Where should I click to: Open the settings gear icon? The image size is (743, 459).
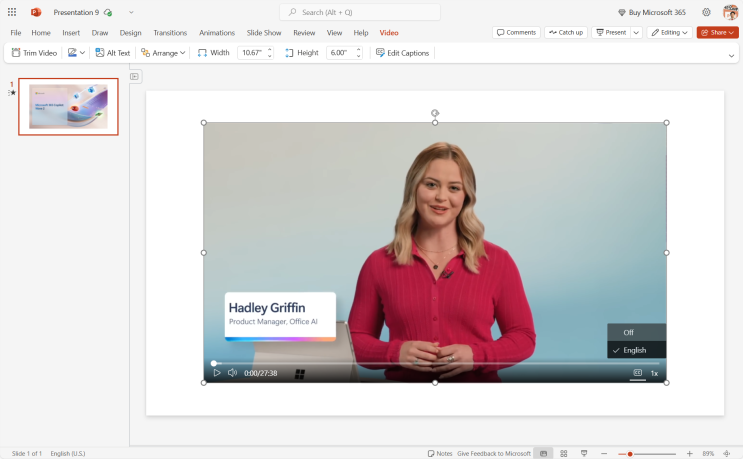[x=706, y=12]
